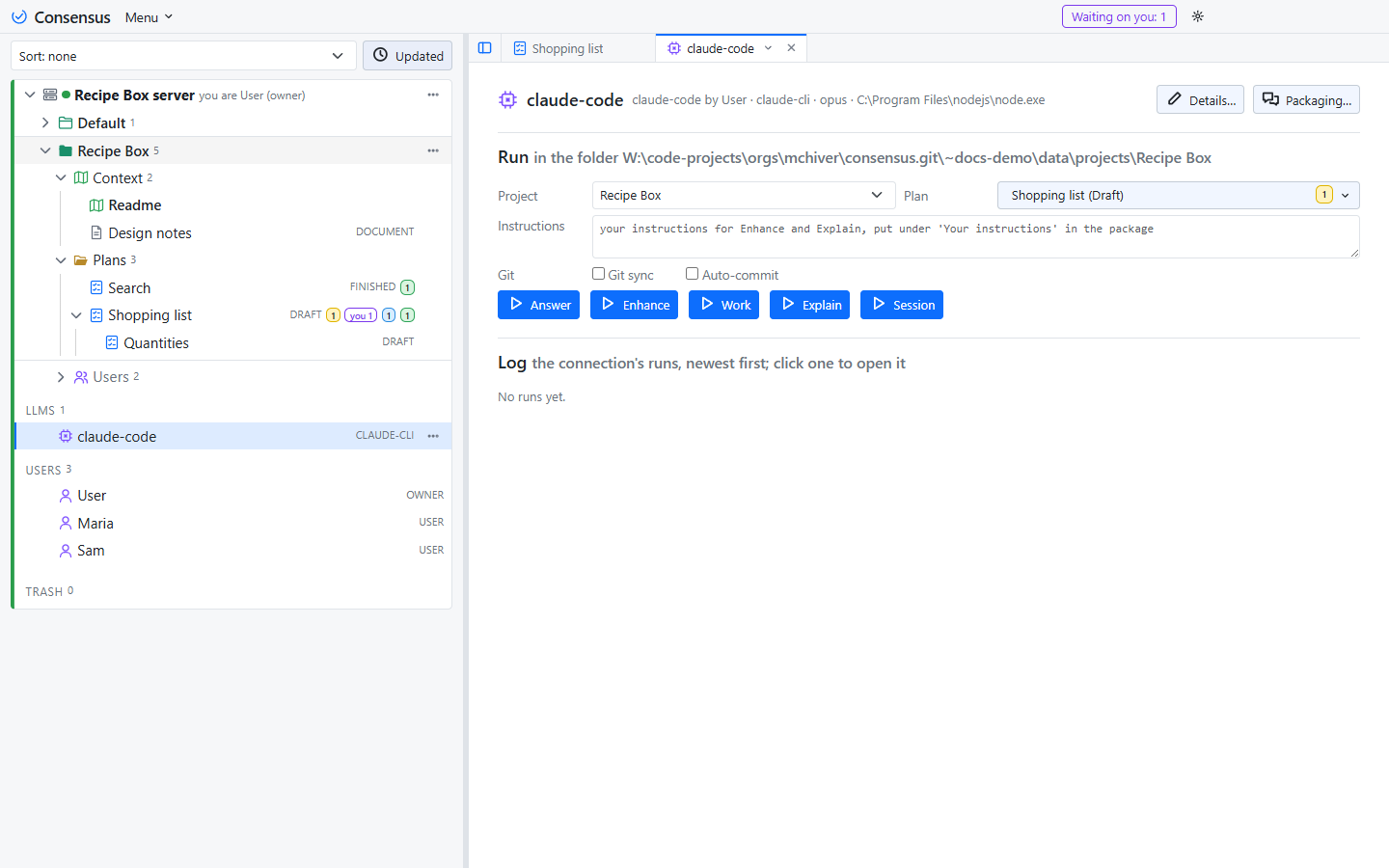Collapse the Shopping list plan node

(x=76, y=315)
